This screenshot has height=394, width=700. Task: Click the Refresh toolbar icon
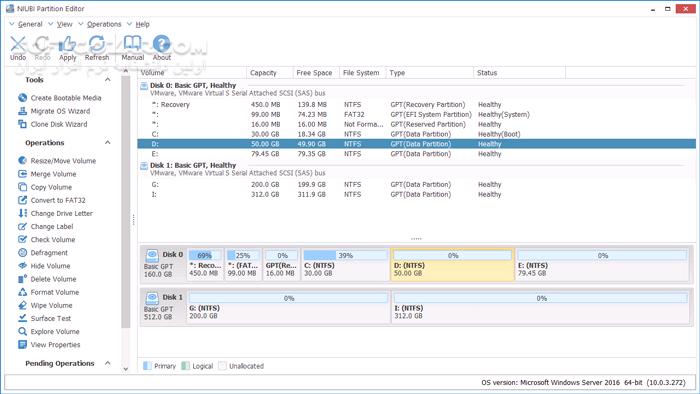[97, 44]
